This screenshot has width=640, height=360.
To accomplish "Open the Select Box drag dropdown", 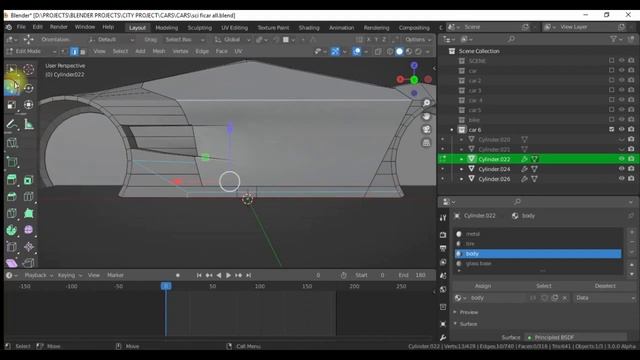I will click(184, 40).
